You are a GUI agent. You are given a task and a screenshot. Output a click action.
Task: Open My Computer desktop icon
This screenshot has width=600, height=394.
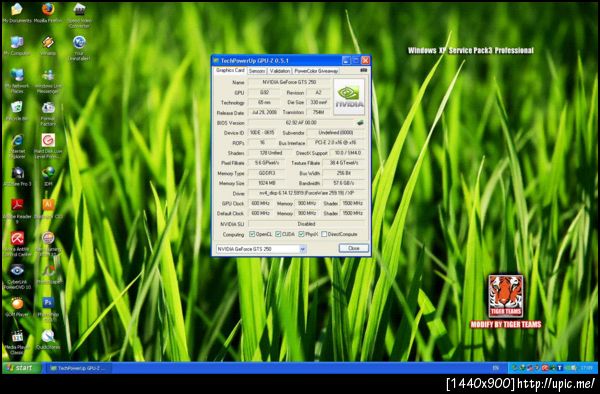17,46
